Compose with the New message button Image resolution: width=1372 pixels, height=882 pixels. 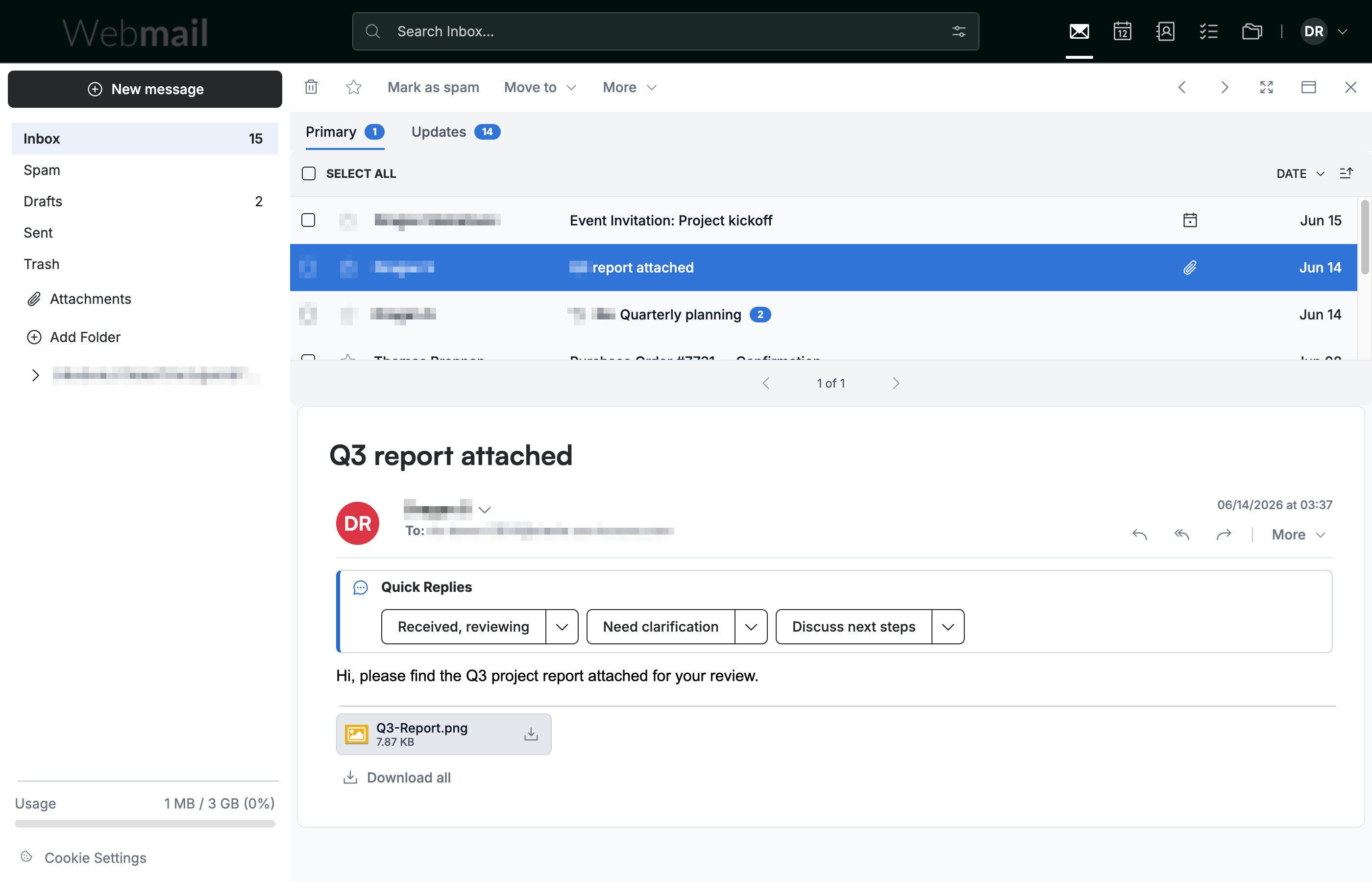coord(145,89)
